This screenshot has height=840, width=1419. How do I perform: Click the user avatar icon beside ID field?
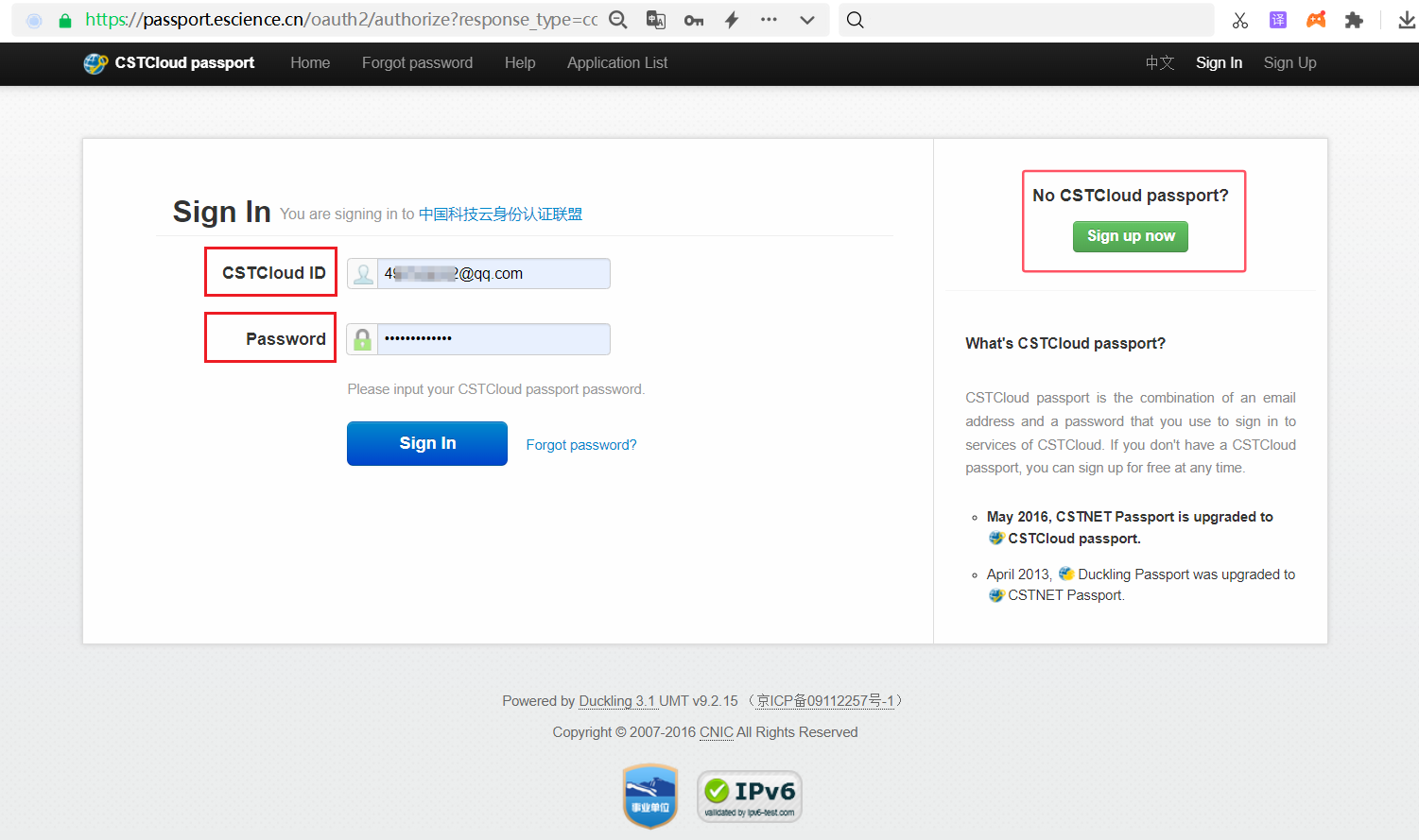tap(363, 274)
